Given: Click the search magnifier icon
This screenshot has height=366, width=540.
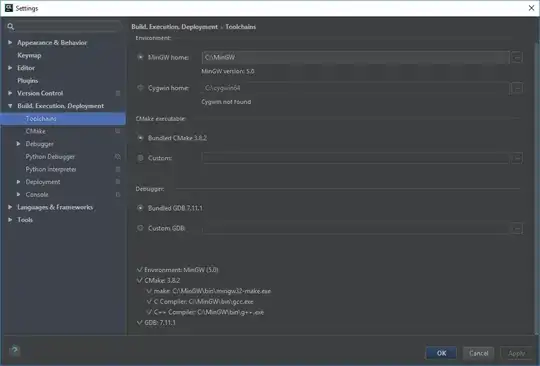Looking at the screenshot, I should (11, 27).
